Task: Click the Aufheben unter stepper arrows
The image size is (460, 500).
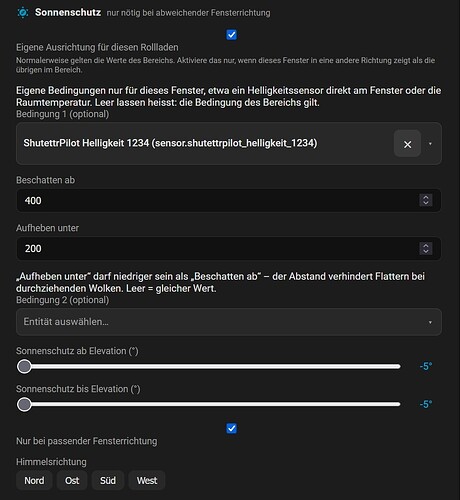Action: pos(426,248)
